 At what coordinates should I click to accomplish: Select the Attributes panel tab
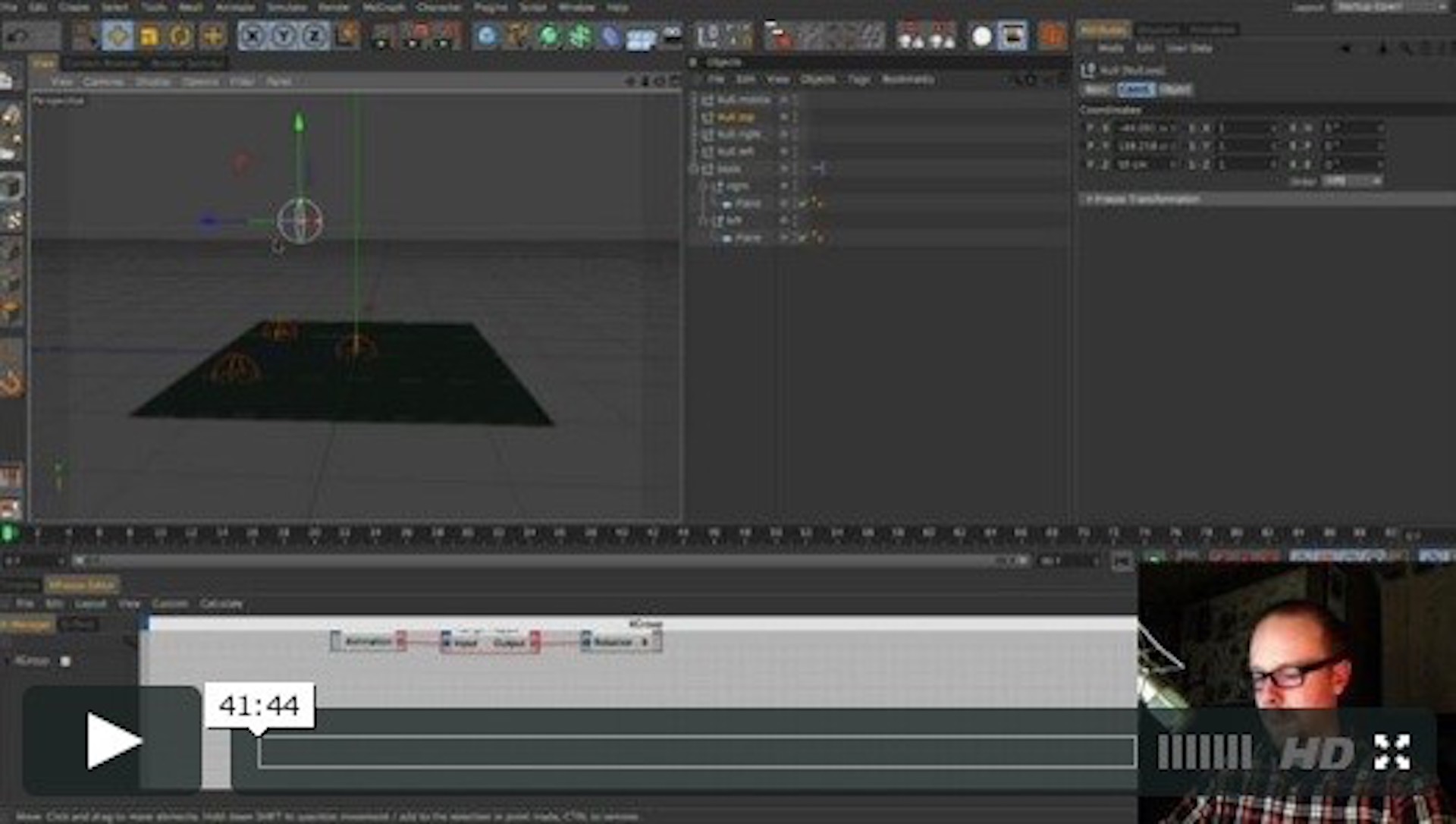tap(1103, 30)
